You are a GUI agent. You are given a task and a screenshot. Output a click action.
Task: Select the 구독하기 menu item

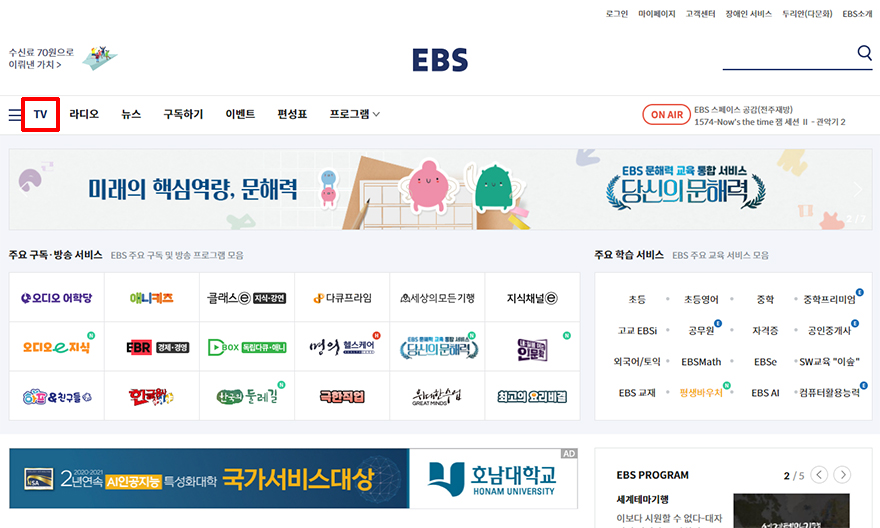[x=183, y=114]
